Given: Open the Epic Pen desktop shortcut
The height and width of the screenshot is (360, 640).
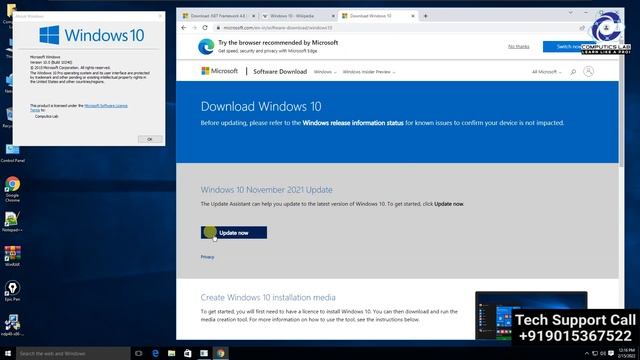Looking at the screenshot, I should coord(12,291).
